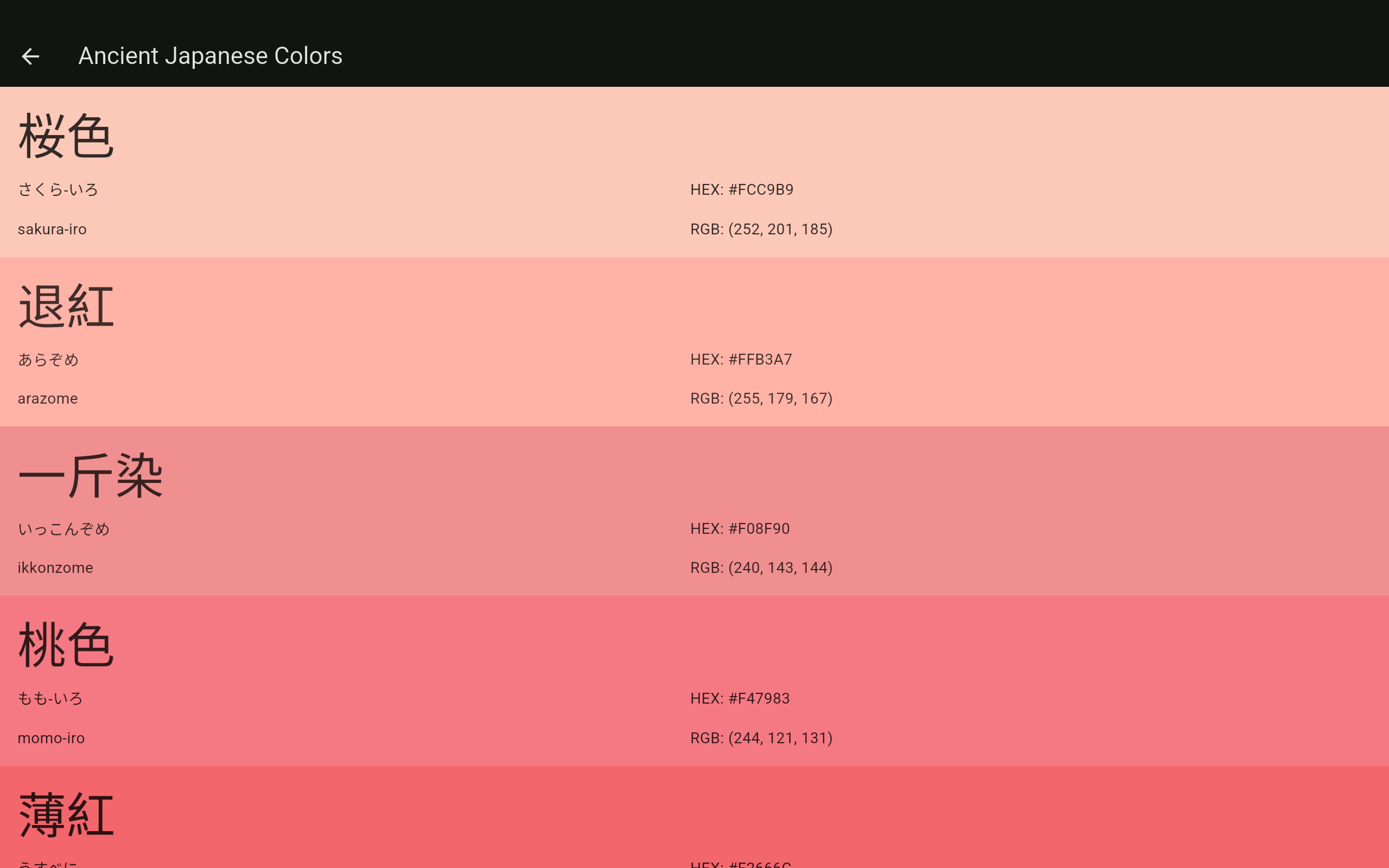The width and height of the screenshot is (1389, 868).
Task: Click the ikkonzome romaji label
Action: 55,568
